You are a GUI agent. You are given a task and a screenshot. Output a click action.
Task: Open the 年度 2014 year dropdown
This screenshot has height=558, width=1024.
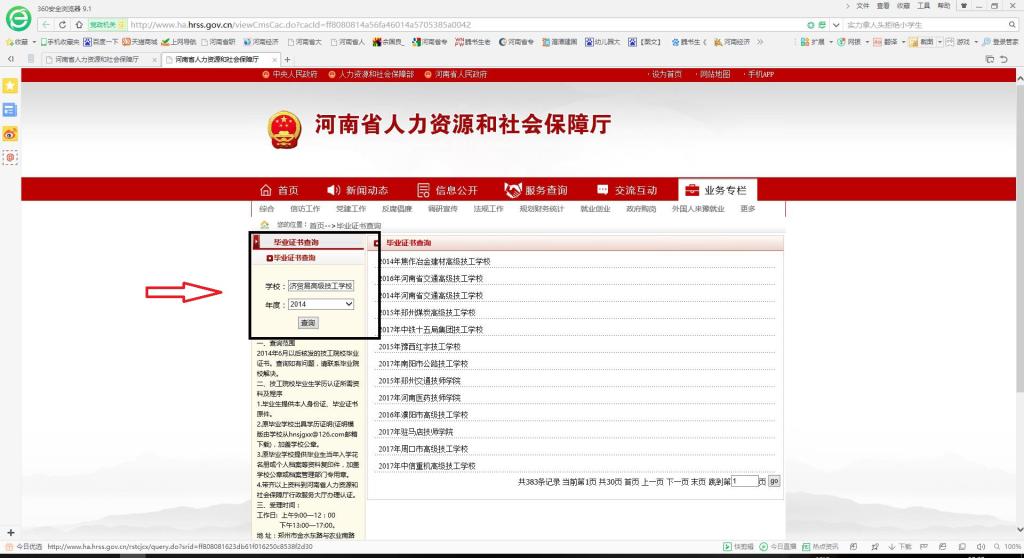pyautogui.click(x=321, y=304)
